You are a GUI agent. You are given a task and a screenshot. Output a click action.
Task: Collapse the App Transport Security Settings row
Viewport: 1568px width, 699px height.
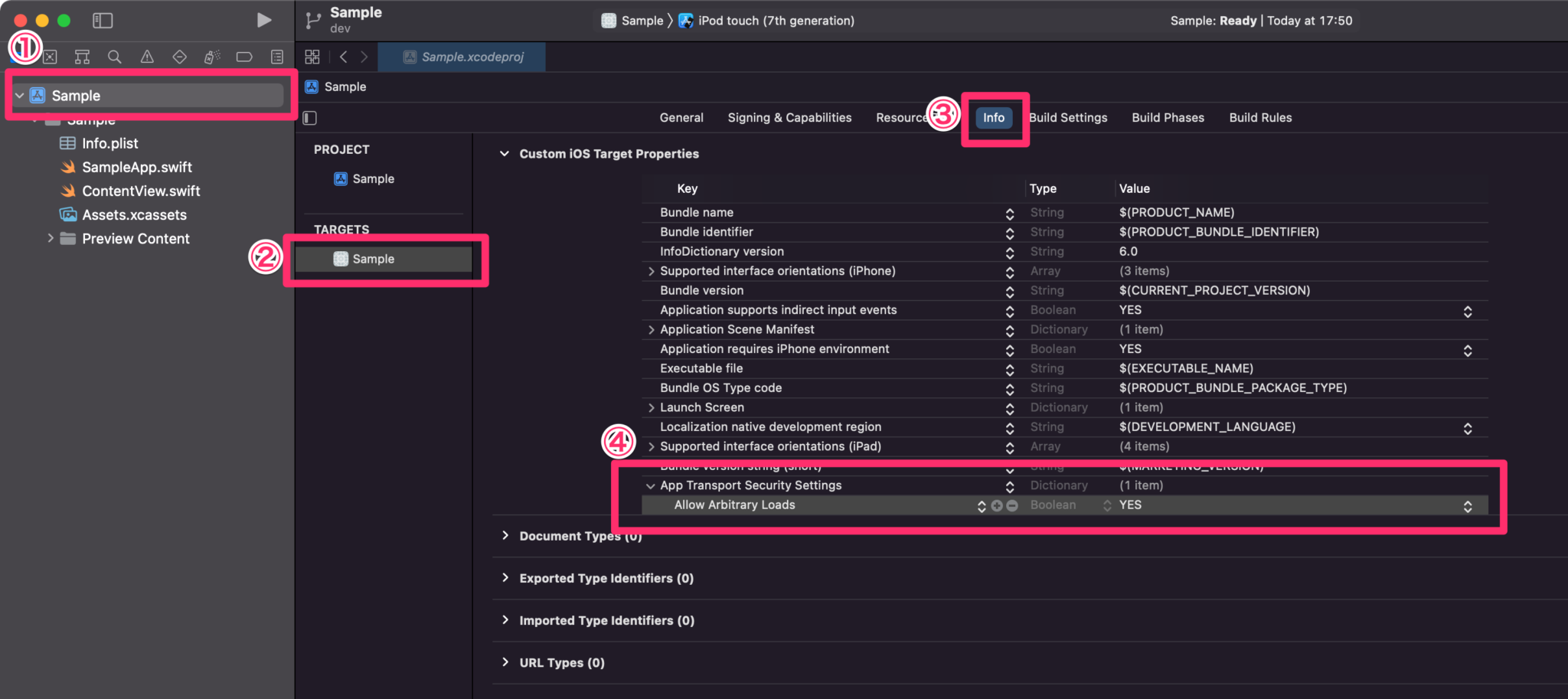click(650, 485)
